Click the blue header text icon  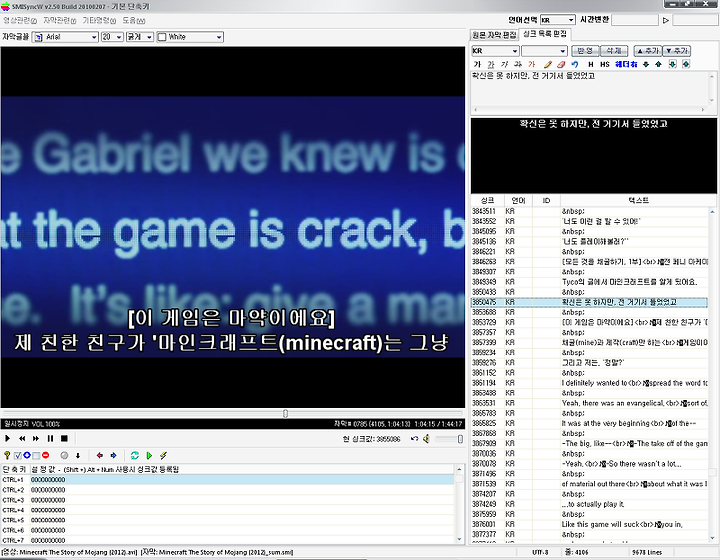[626, 64]
